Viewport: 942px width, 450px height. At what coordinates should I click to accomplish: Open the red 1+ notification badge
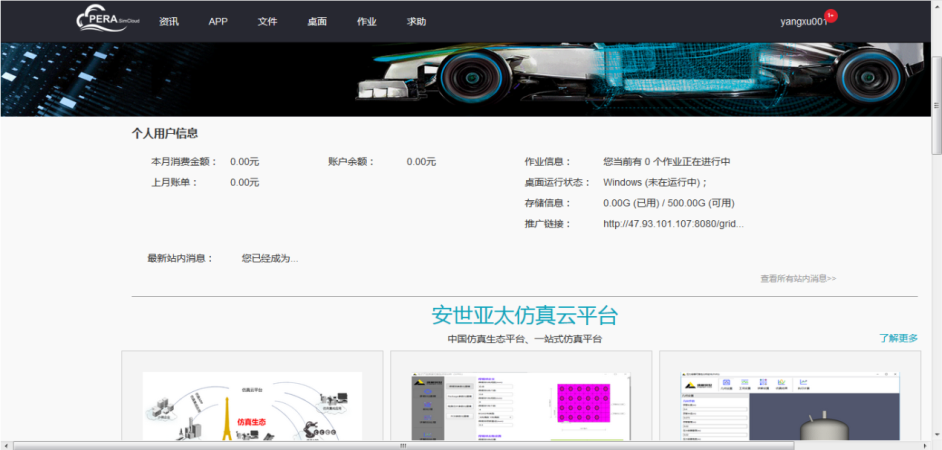click(x=831, y=15)
